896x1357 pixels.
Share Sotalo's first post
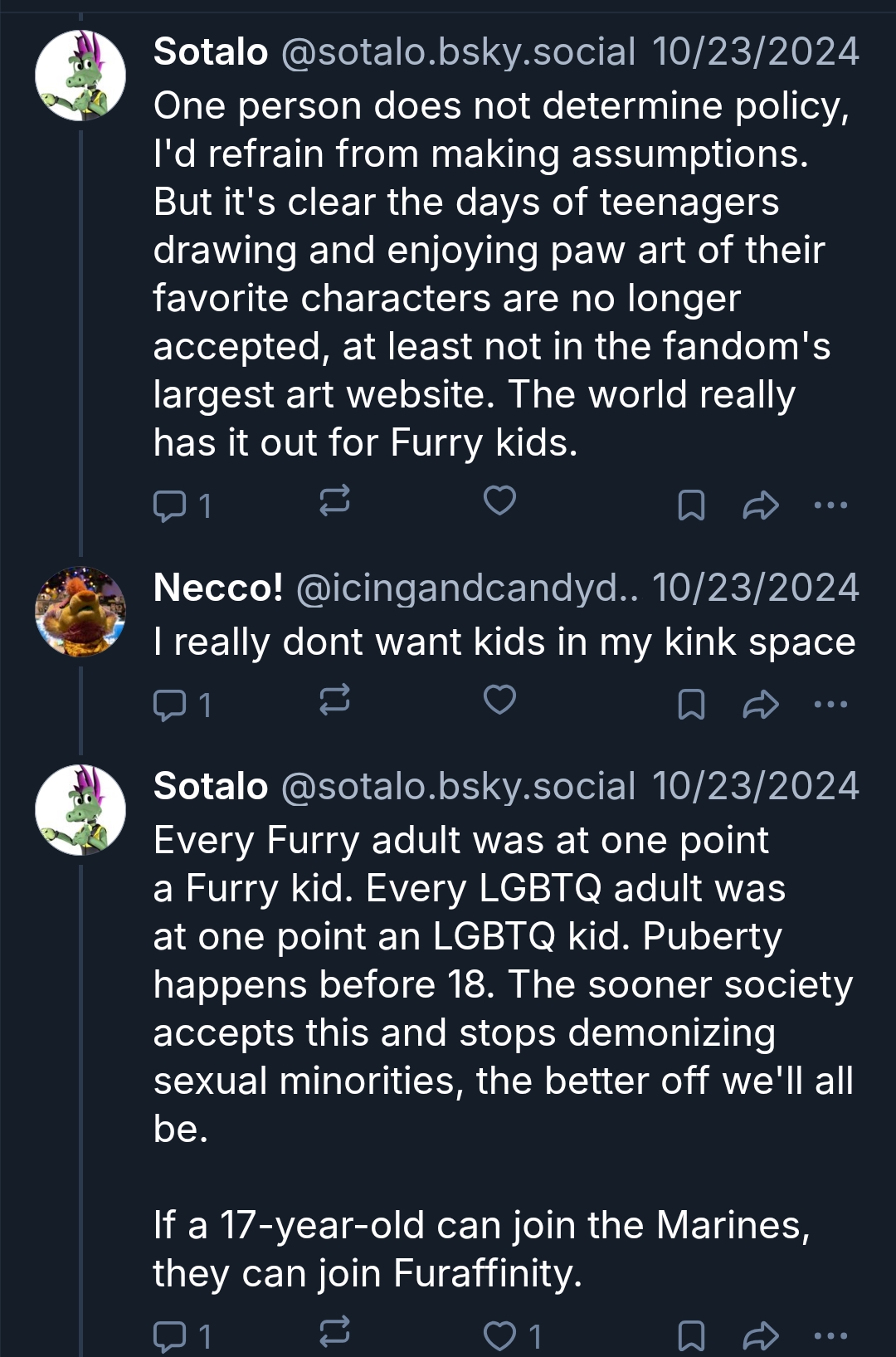click(760, 504)
